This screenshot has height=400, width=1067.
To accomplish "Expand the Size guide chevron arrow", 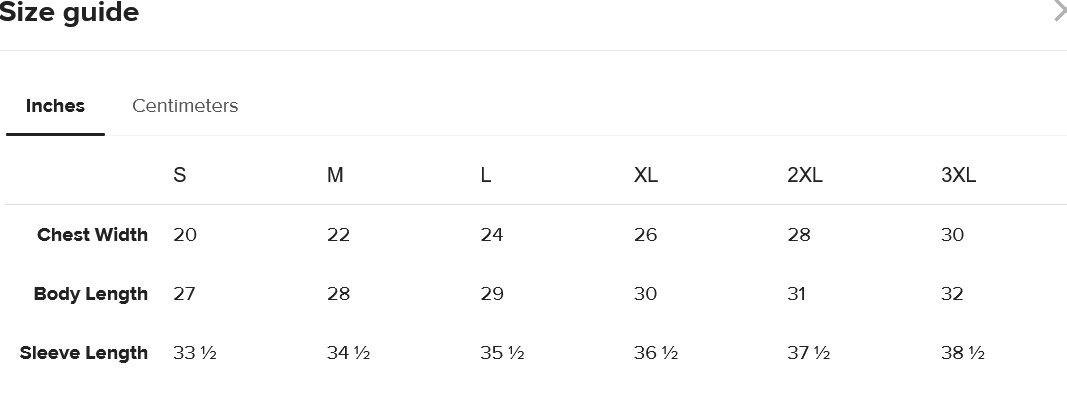I will [1059, 12].
